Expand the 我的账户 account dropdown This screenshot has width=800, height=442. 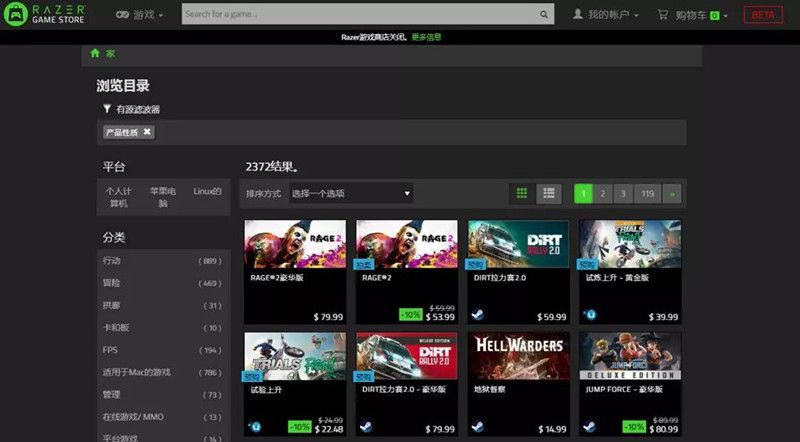coord(606,14)
